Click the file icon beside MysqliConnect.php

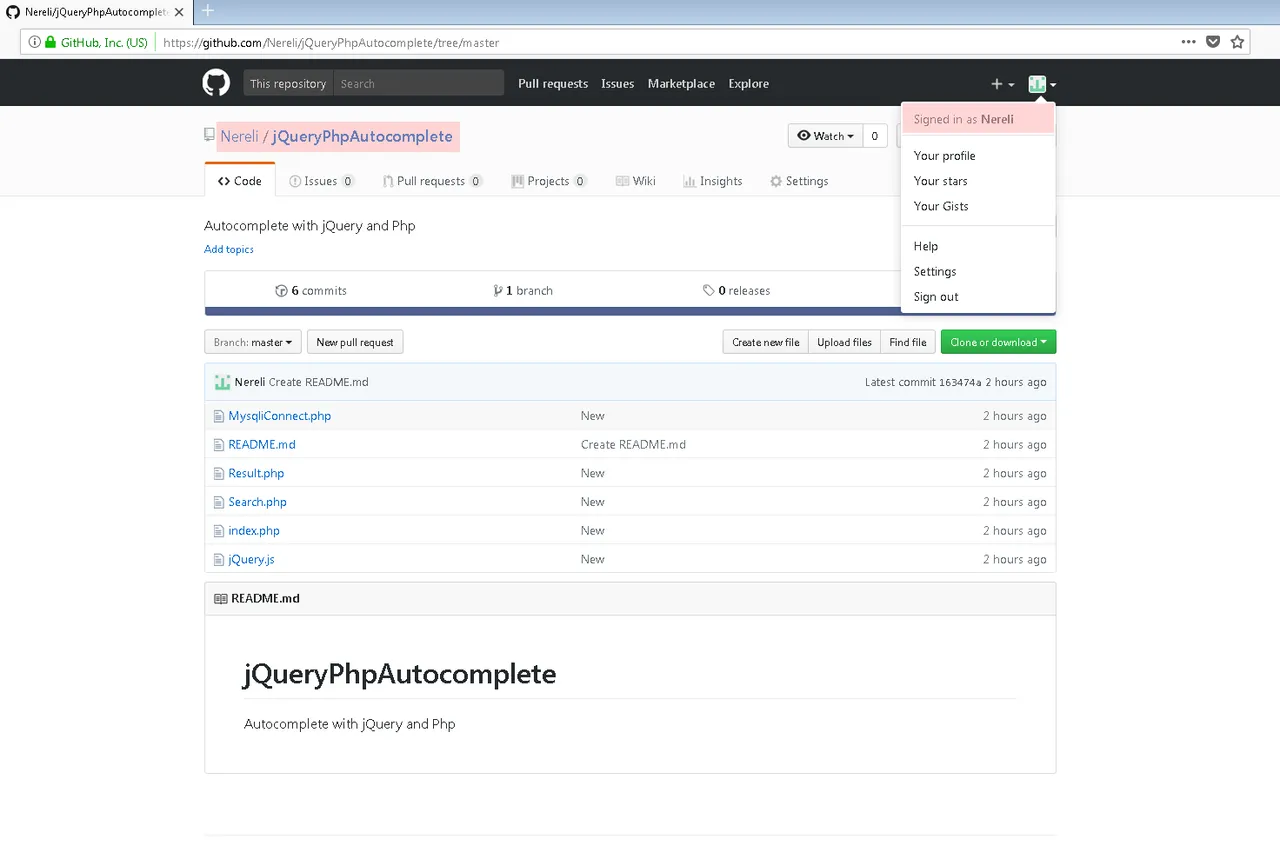(219, 416)
